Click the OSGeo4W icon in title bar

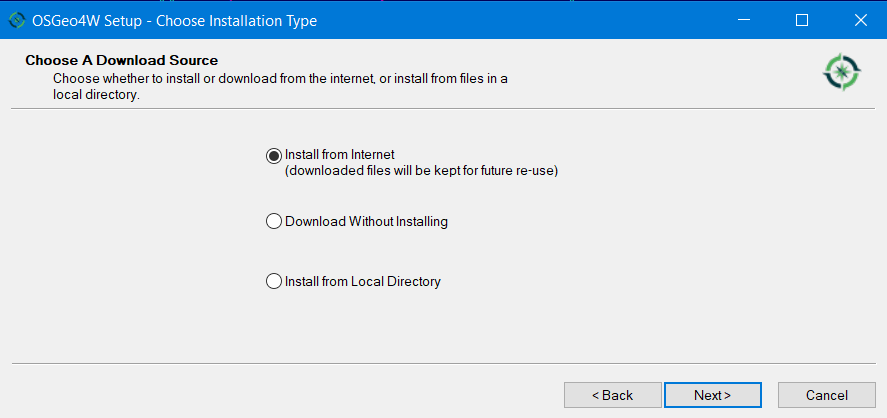tap(16, 20)
